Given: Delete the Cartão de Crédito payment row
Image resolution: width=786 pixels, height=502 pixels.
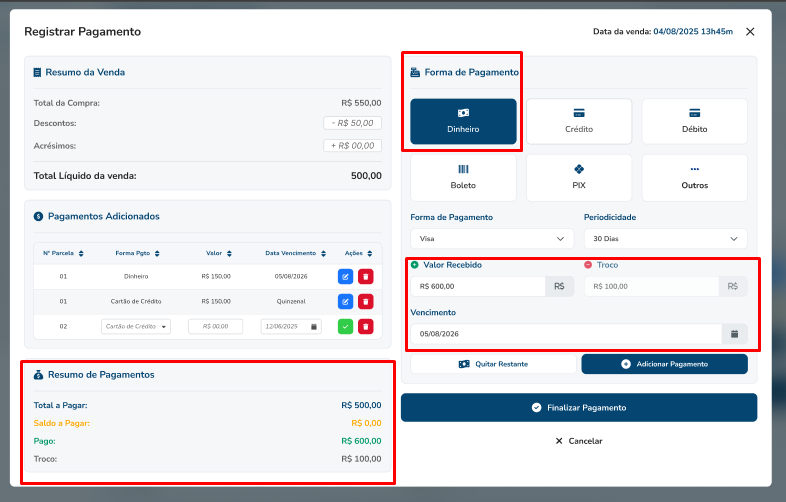Looking at the screenshot, I should point(365,301).
